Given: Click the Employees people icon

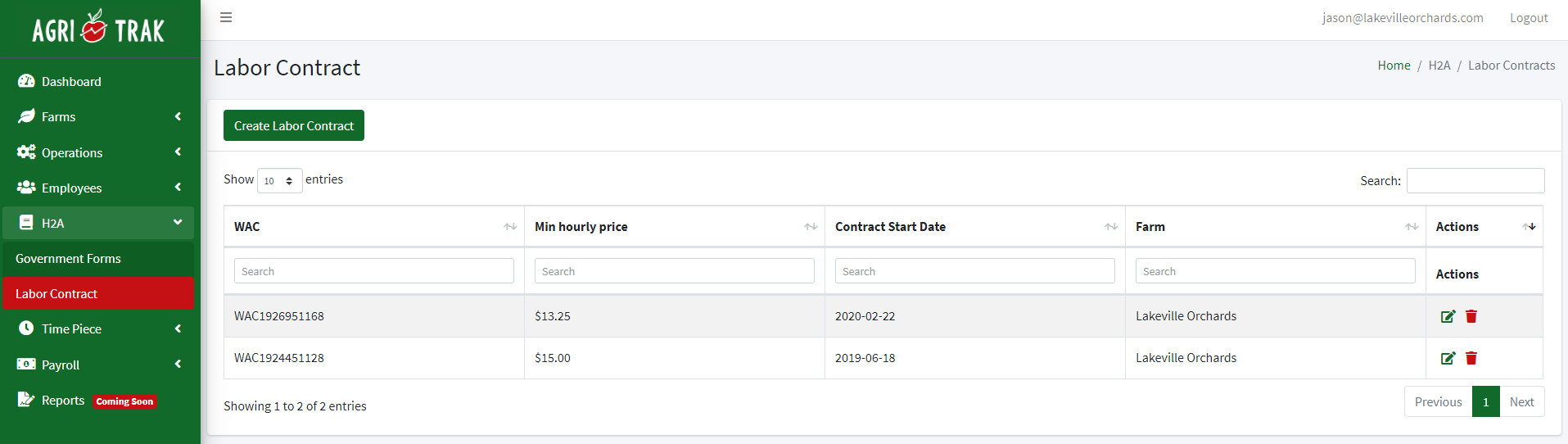Looking at the screenshot, I should [26, 188].
